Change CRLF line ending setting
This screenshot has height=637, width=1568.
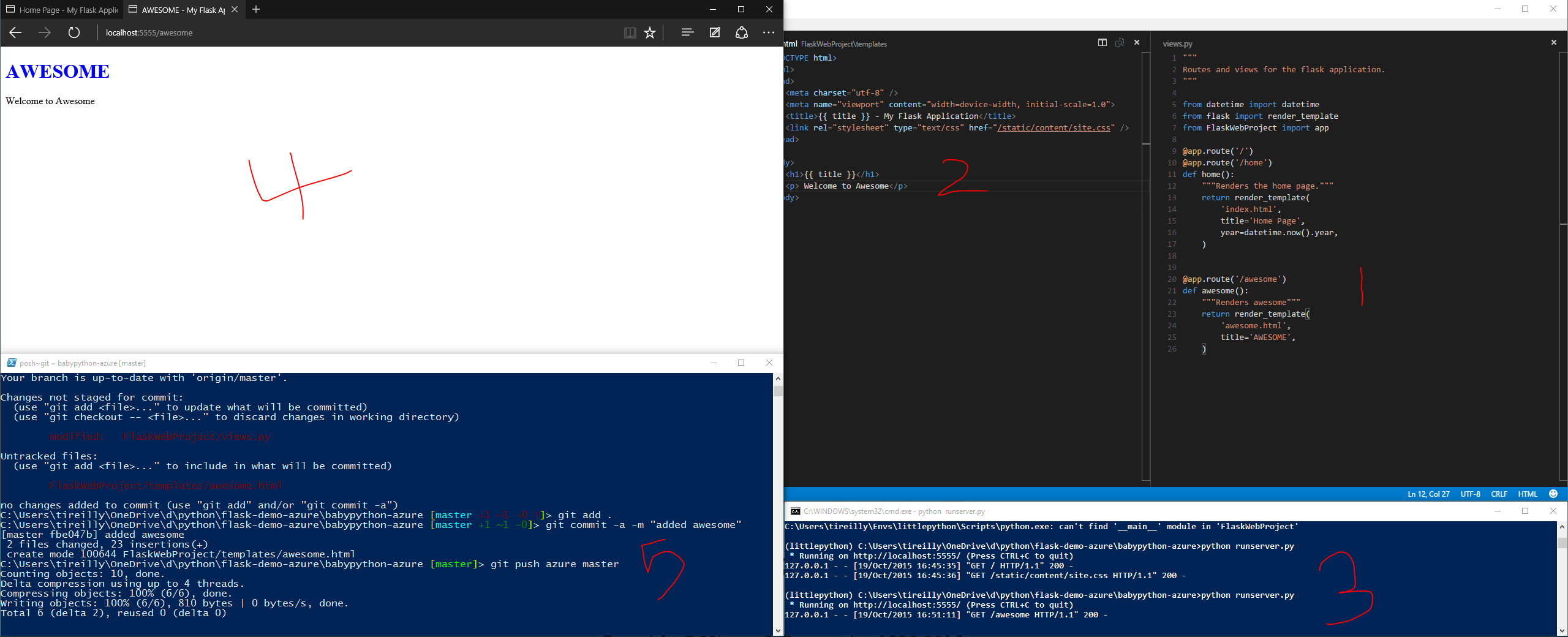[x=1499, y=494]
